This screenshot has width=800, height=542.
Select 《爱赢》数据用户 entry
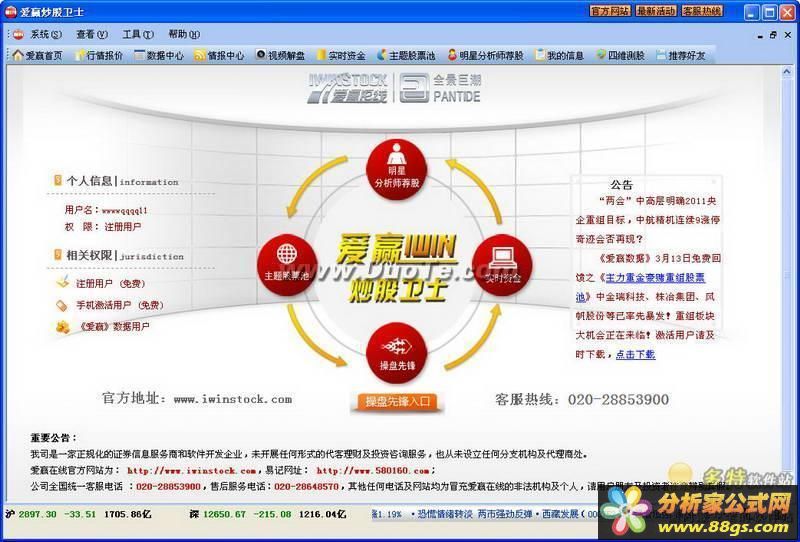(114, 327)
